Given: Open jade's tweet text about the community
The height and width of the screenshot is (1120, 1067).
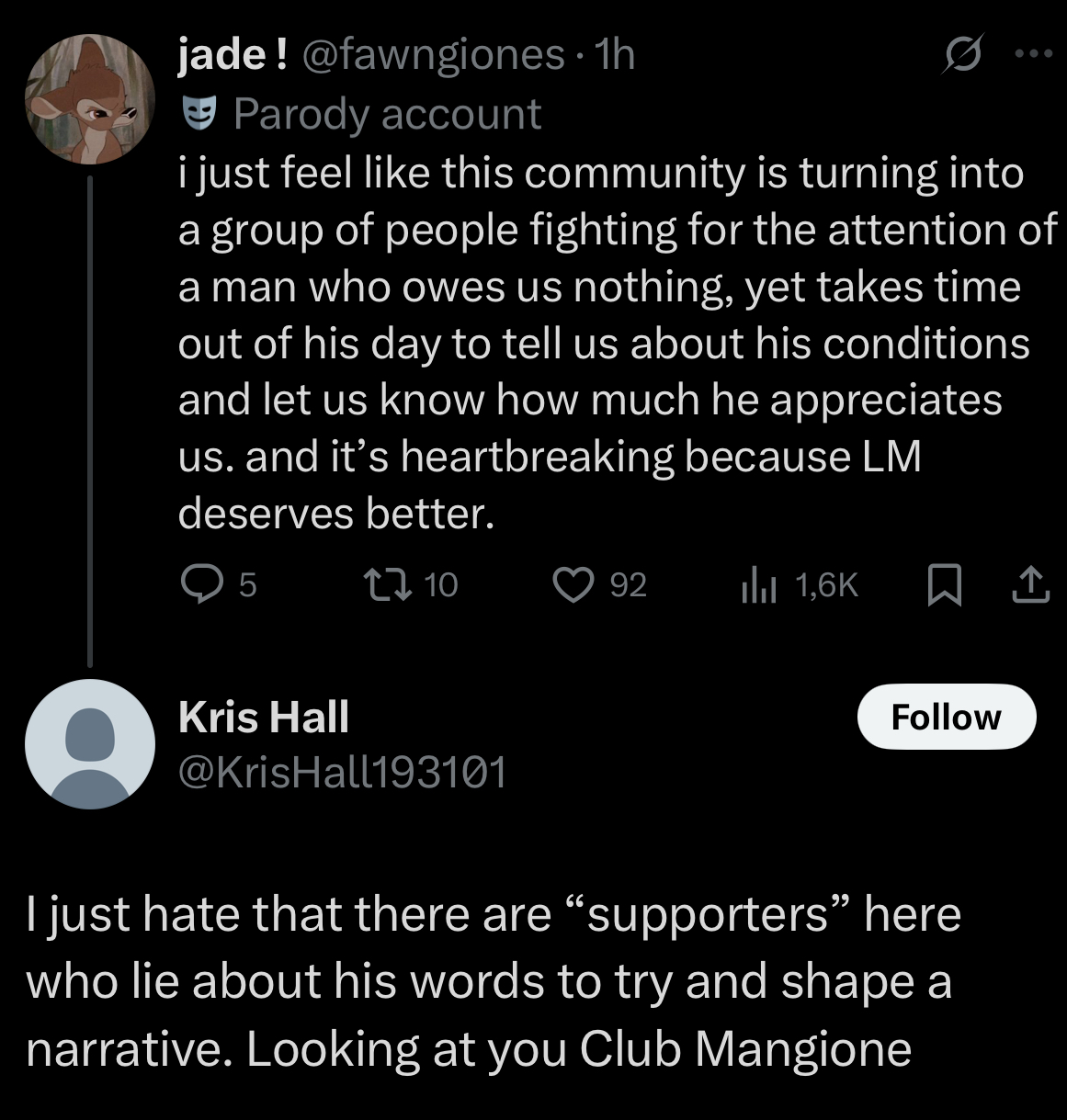Looking at the screenshot, I should coord(616,343).
